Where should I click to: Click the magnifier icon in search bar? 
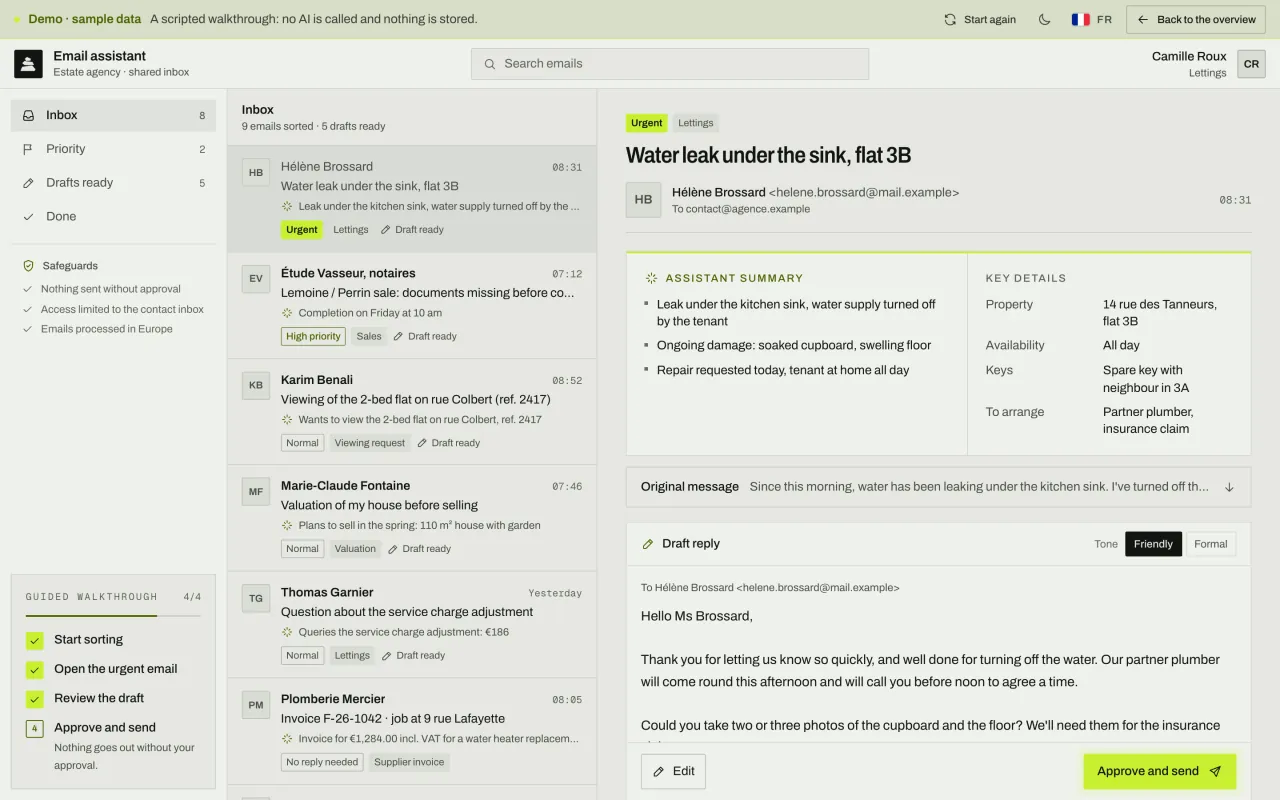490,64
